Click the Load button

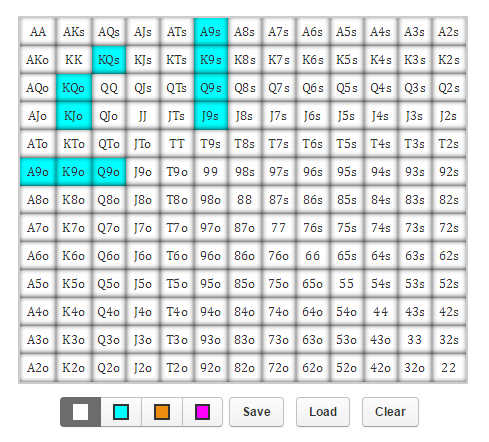[323, 412]
